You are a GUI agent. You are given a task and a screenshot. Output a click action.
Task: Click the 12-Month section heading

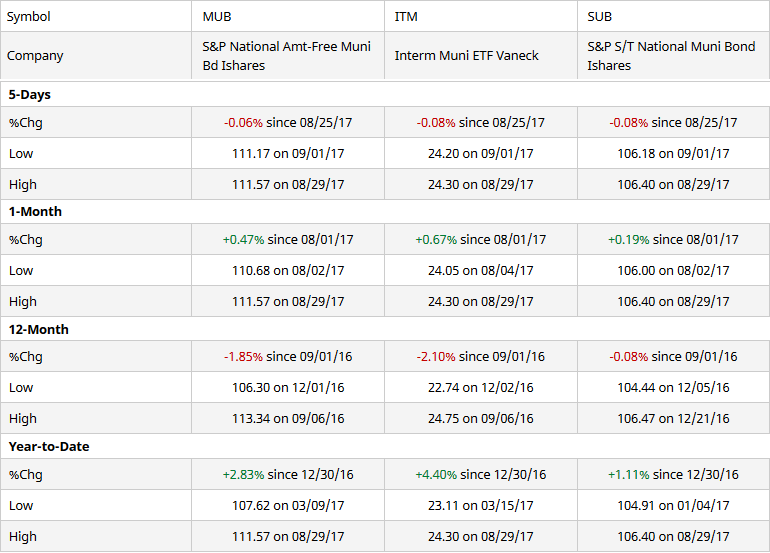tap(38, 329)
